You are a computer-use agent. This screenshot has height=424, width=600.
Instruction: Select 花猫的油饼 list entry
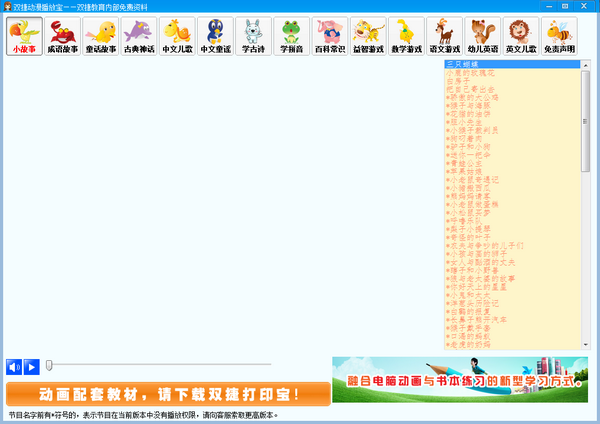pos(512,114)
